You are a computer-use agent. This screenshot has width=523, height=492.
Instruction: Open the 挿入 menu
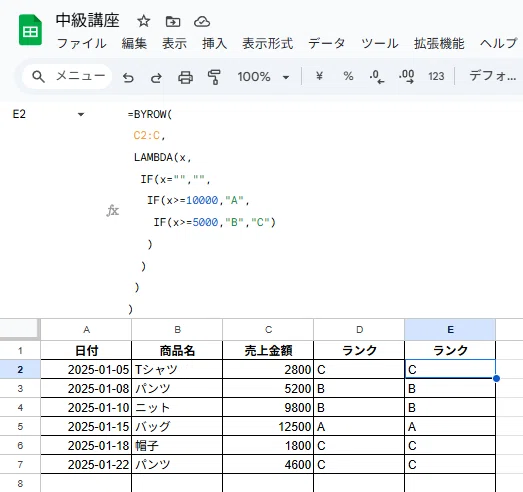point(214,44)
